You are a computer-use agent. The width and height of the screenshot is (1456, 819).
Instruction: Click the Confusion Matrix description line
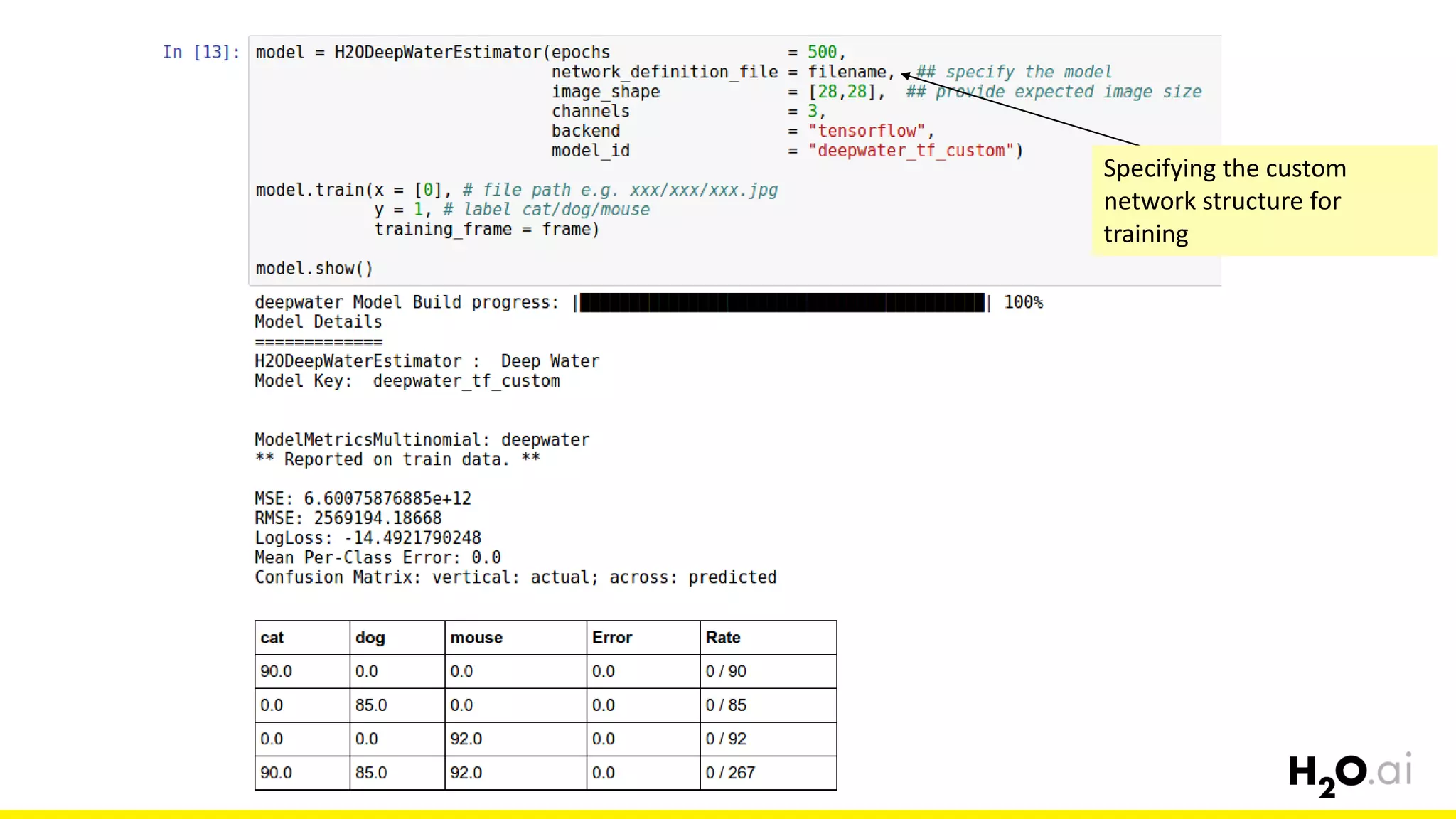[x=515, y=577]
